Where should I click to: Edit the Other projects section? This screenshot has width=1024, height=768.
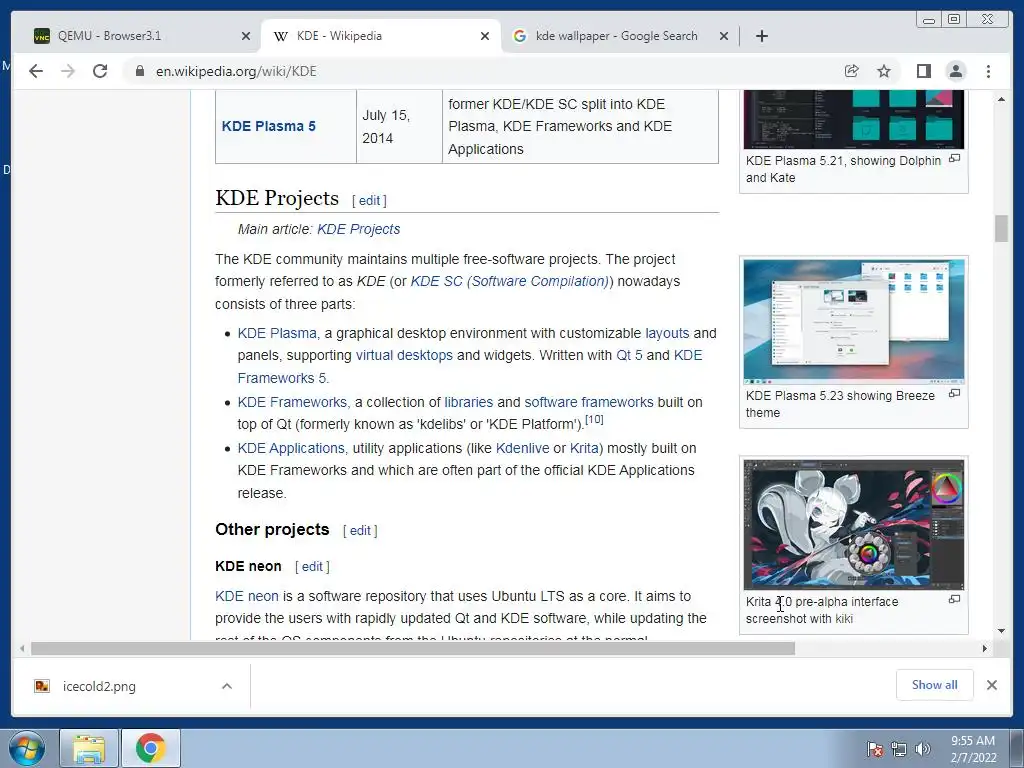click(x=360, y=531)
